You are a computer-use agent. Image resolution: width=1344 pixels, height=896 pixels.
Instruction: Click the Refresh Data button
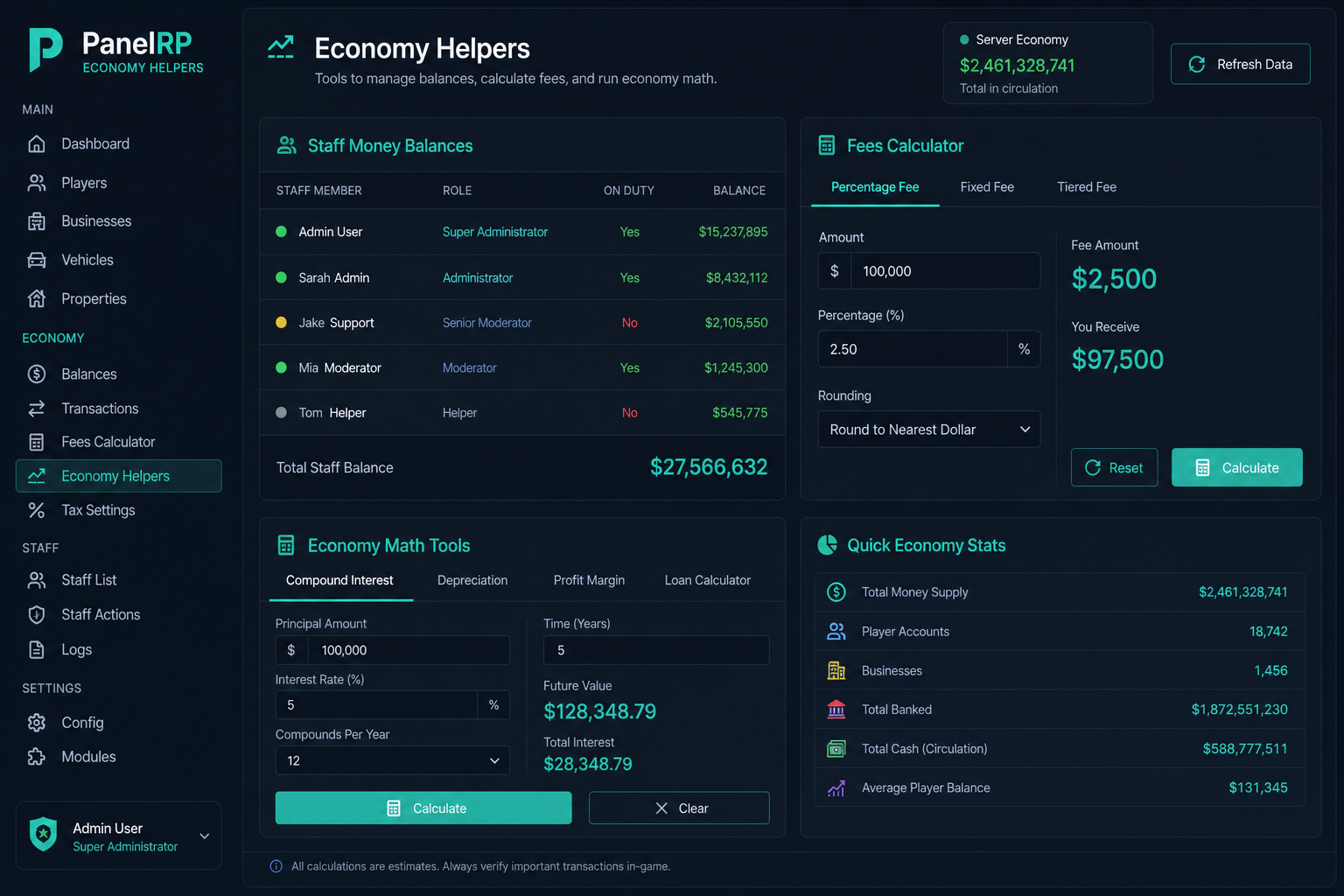coord(1240,64)
